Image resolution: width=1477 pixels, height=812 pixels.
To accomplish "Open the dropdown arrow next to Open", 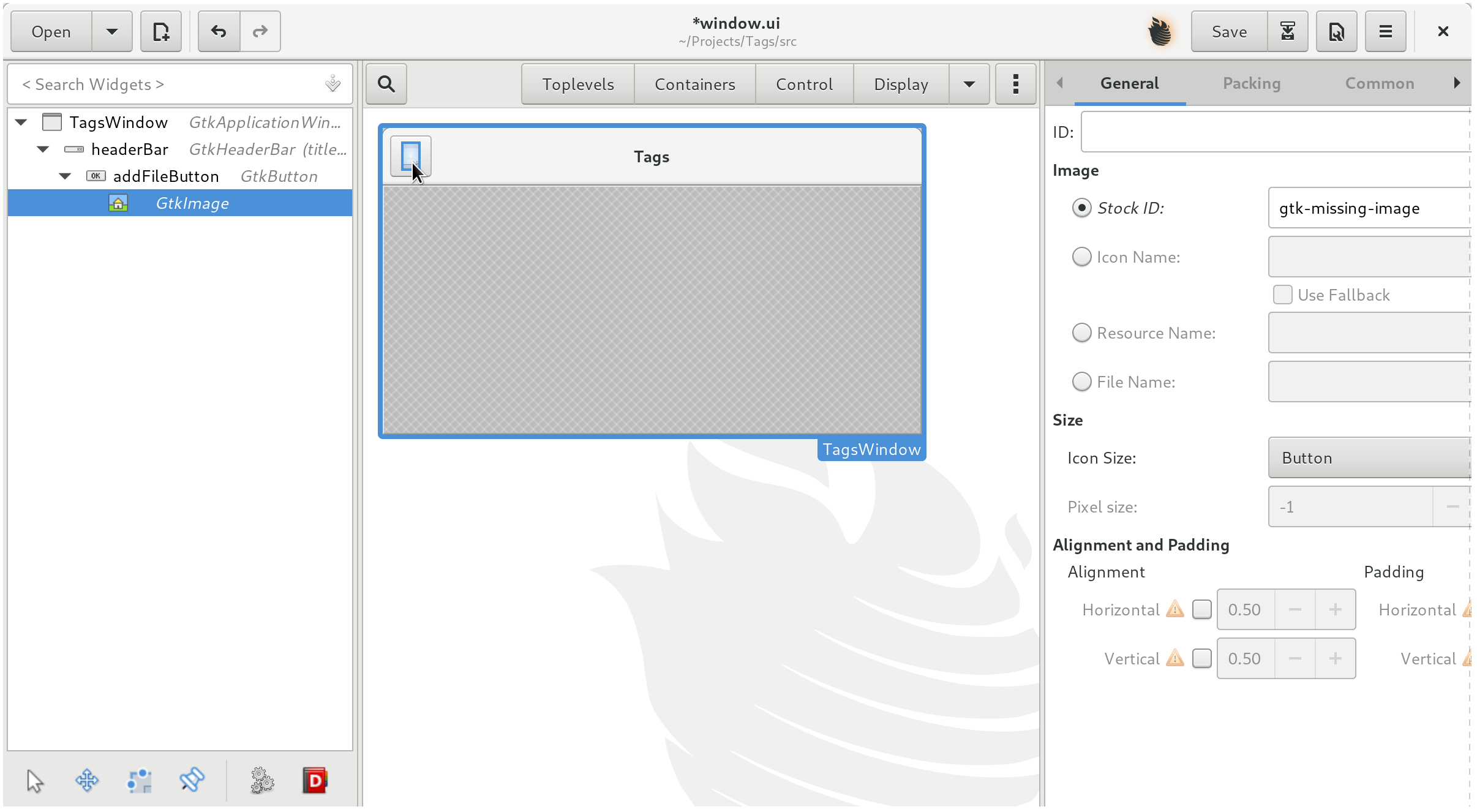I will click(112, 31).
